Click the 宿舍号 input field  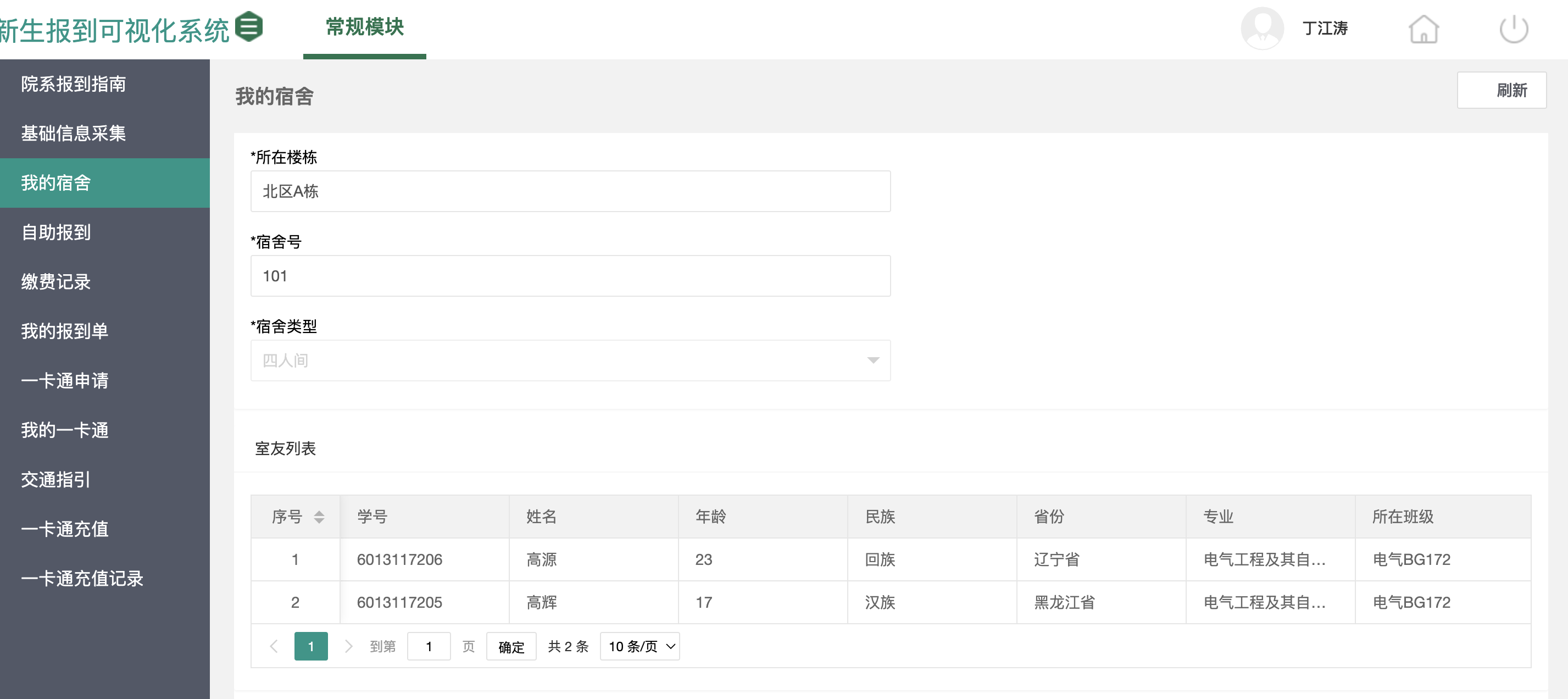[570, 276]
